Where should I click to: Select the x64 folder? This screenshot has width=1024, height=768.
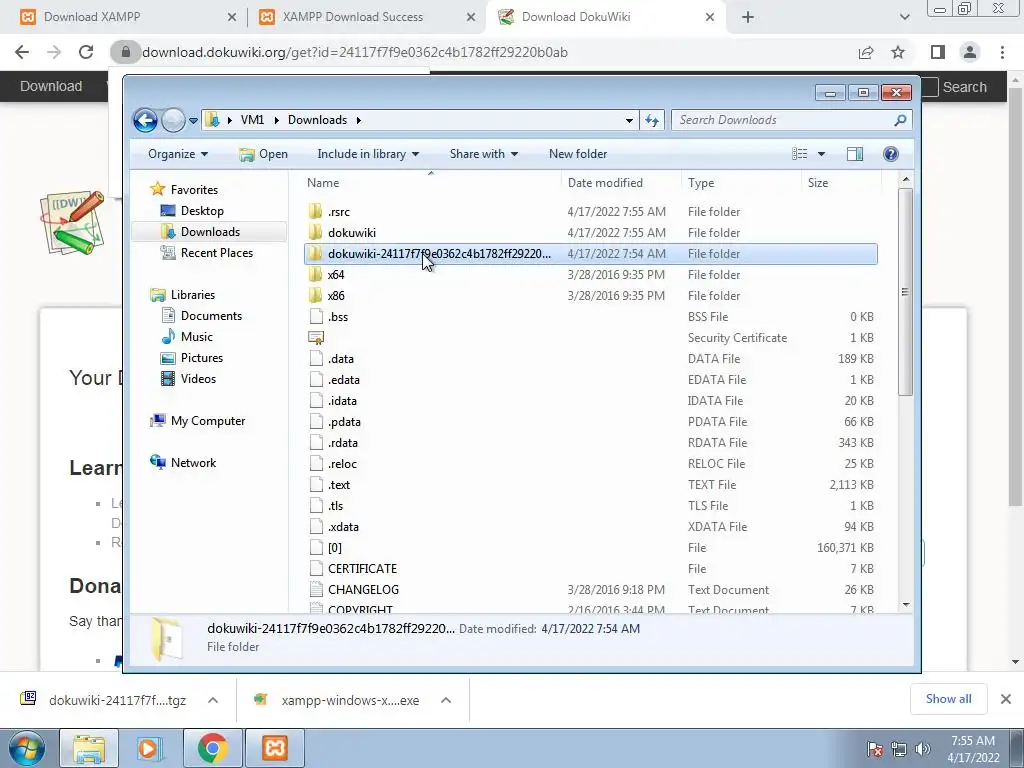590,275
